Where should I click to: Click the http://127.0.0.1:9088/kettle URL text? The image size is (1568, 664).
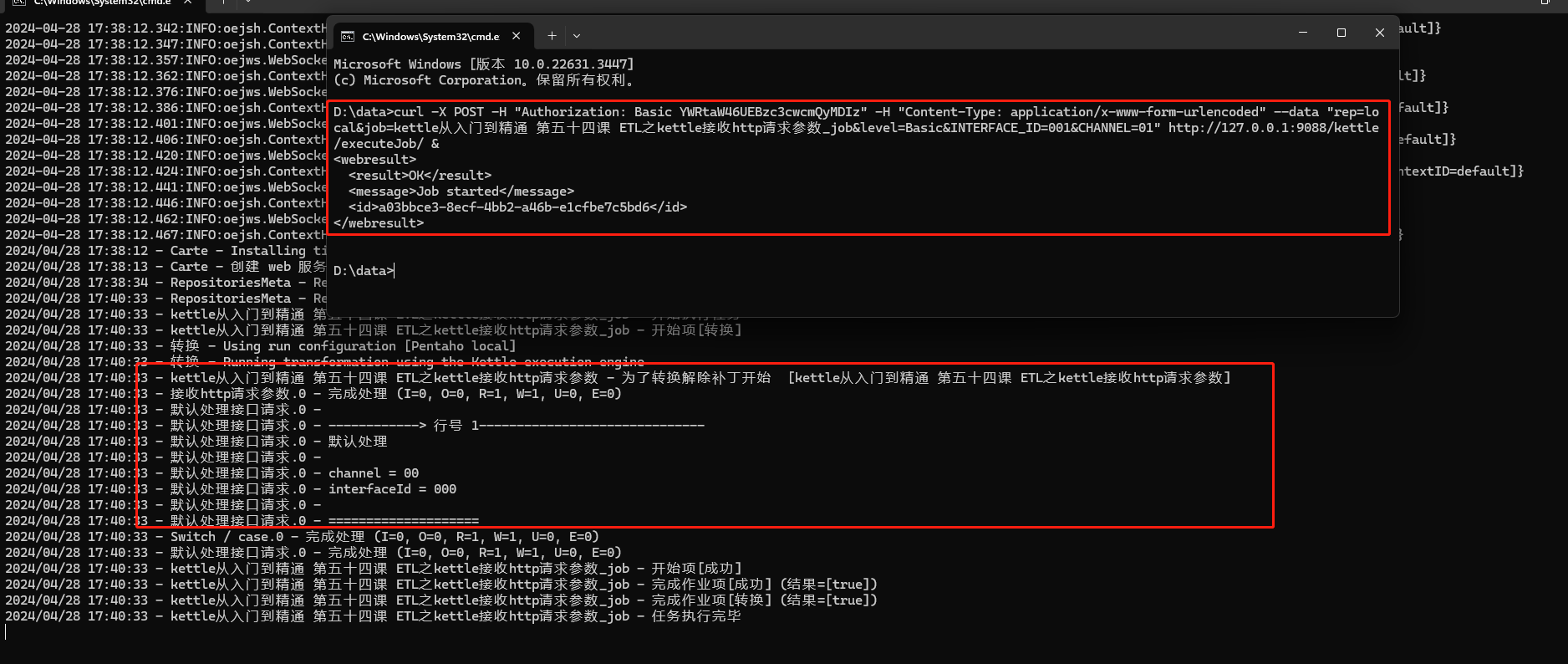[x=1274, y=128]
